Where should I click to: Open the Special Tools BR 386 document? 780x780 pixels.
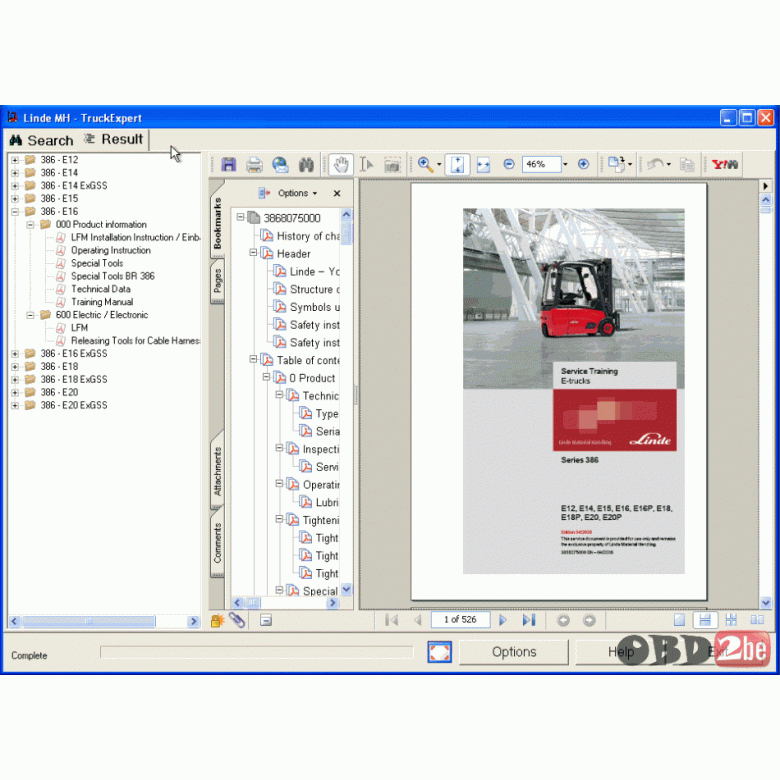(x=112, y=276)
